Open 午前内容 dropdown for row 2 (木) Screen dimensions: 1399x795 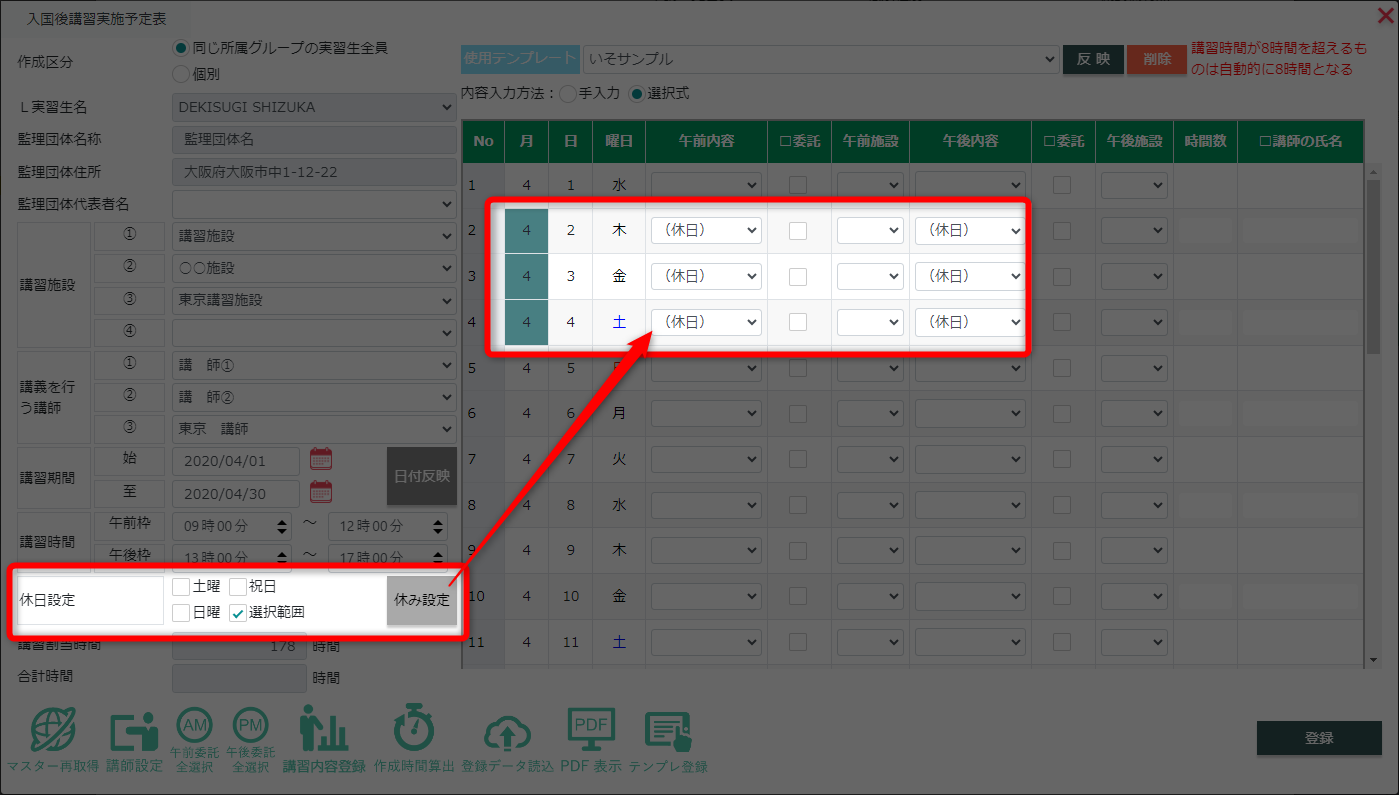[x=706, y=230]
